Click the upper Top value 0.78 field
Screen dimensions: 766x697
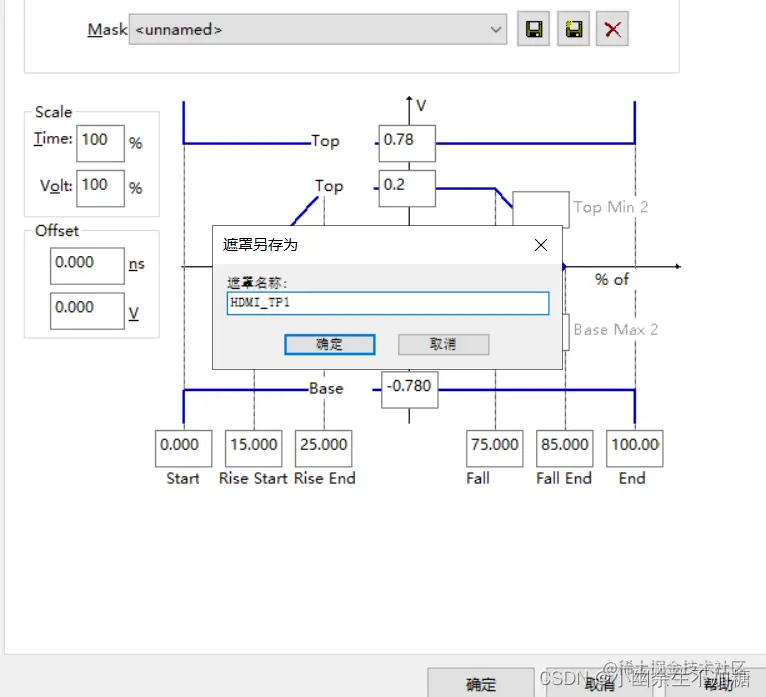407,143
